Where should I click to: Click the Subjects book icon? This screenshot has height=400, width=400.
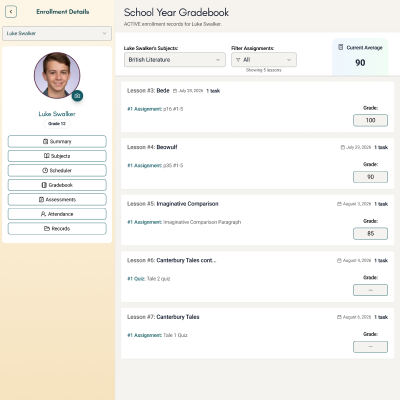click(47, 156)
